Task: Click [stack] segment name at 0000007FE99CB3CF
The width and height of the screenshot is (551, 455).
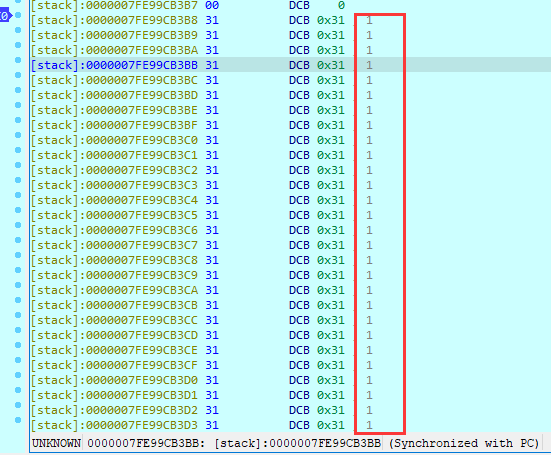Action: click(x=54, y=365)
